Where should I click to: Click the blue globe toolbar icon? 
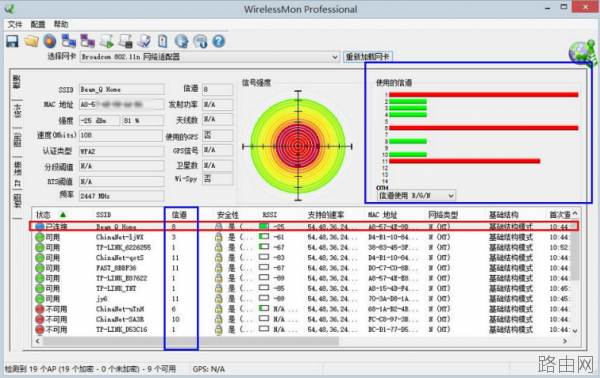[182, 41]
